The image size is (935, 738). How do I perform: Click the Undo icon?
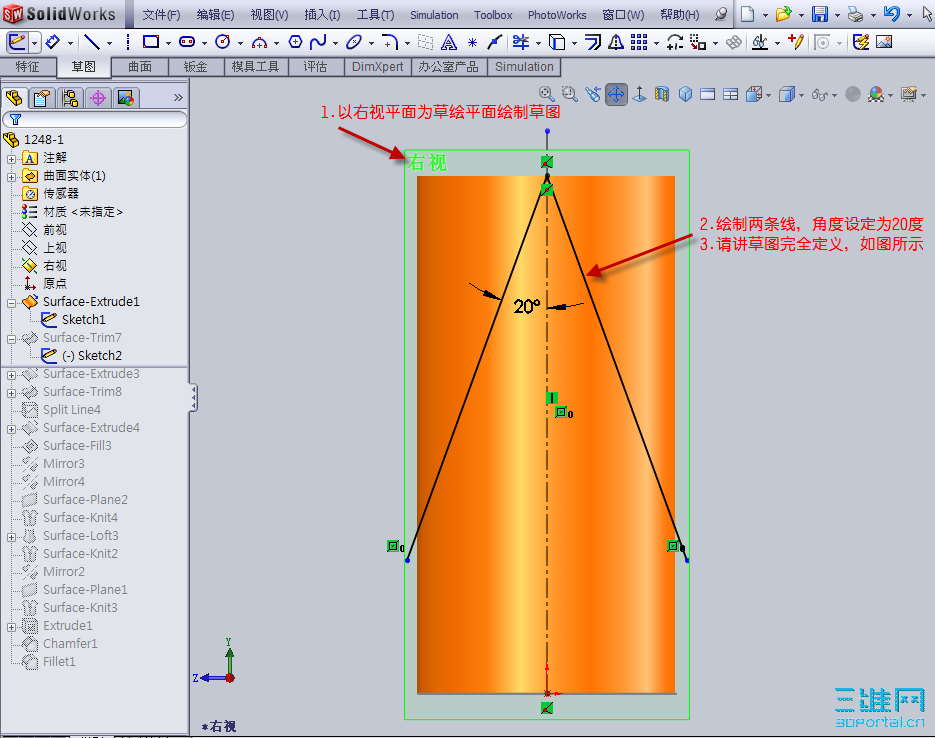[x=891, y=14]
